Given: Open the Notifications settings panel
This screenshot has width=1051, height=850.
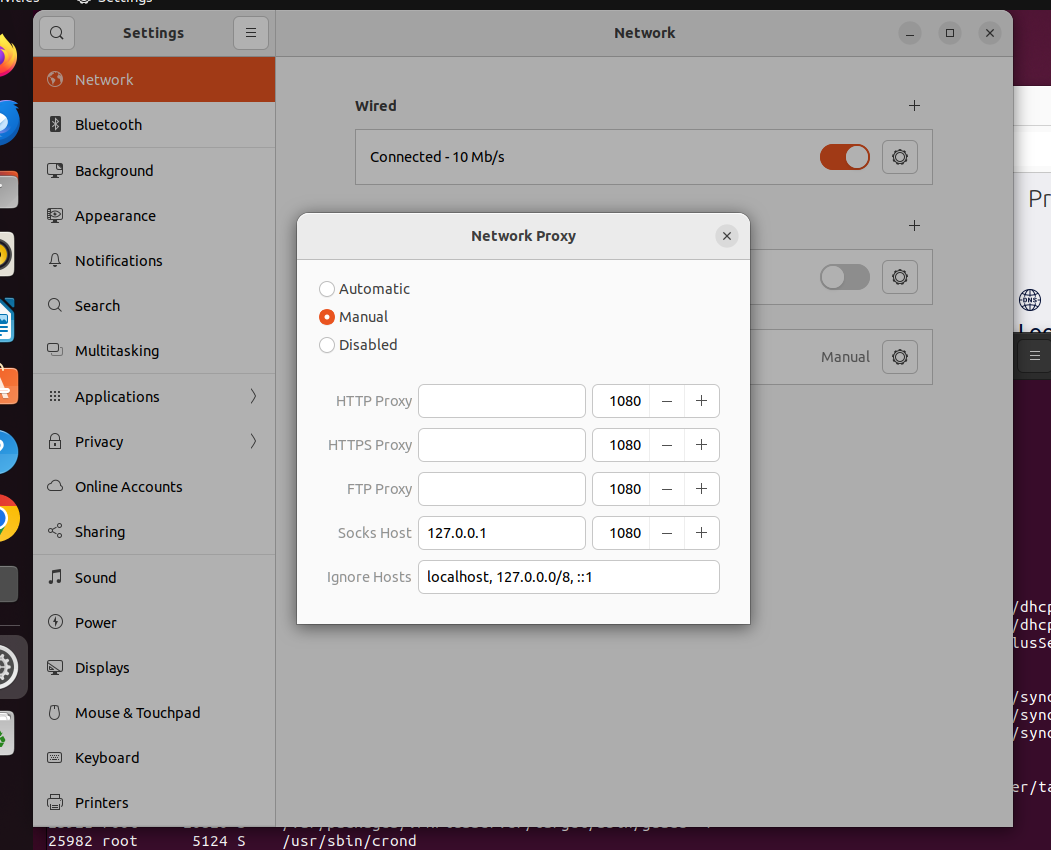Looking at the screenshot, I should point(154,261).
